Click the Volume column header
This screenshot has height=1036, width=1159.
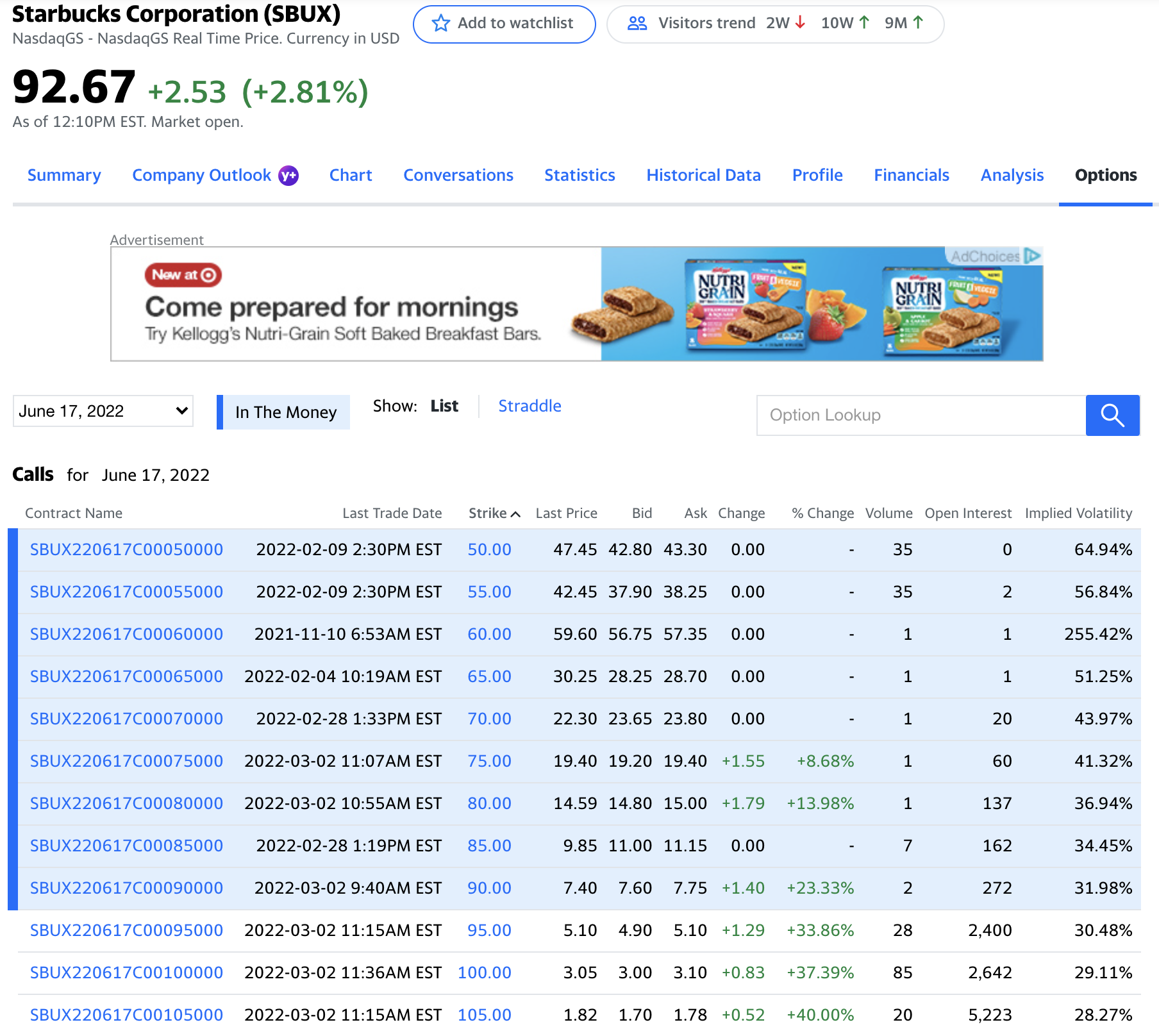(x=888, y=514)
